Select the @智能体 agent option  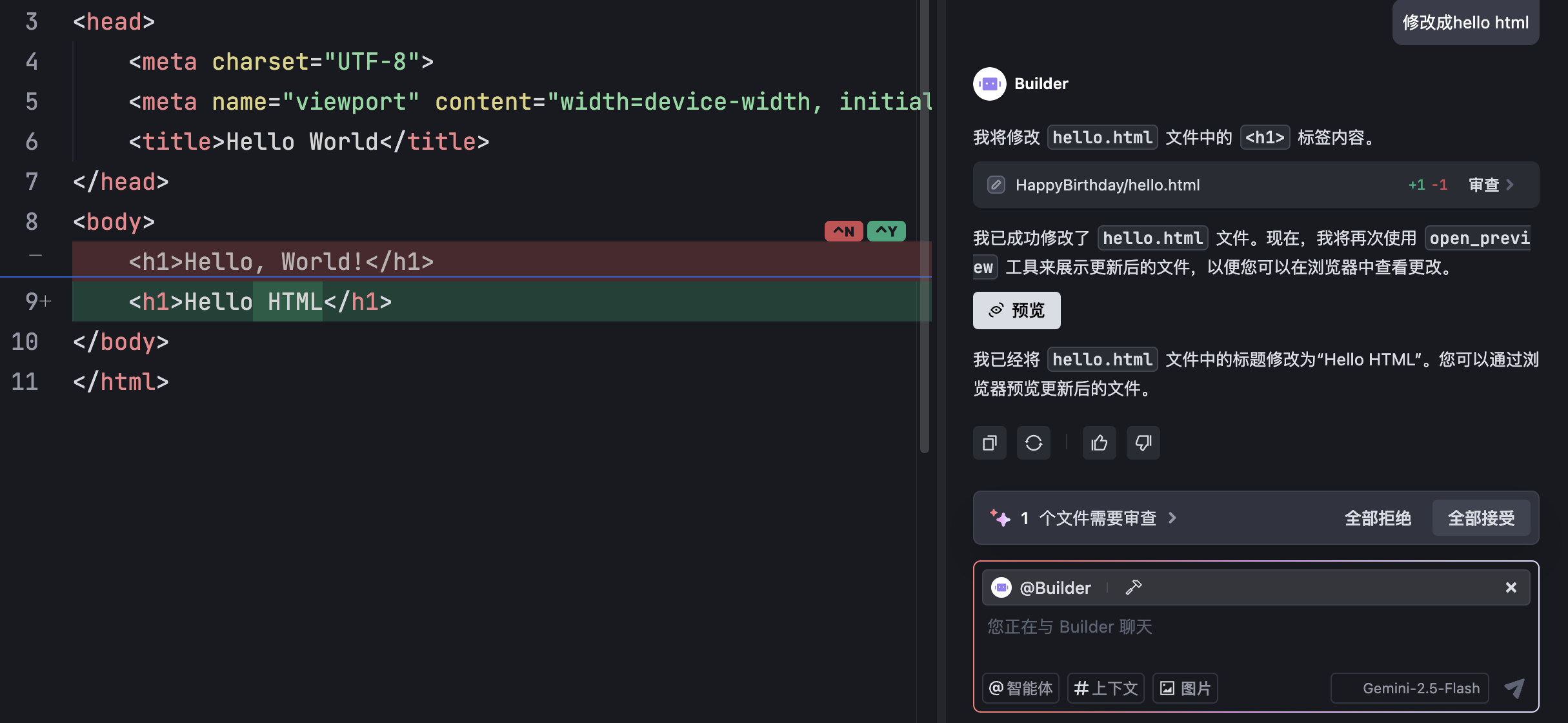[1021, 688]
